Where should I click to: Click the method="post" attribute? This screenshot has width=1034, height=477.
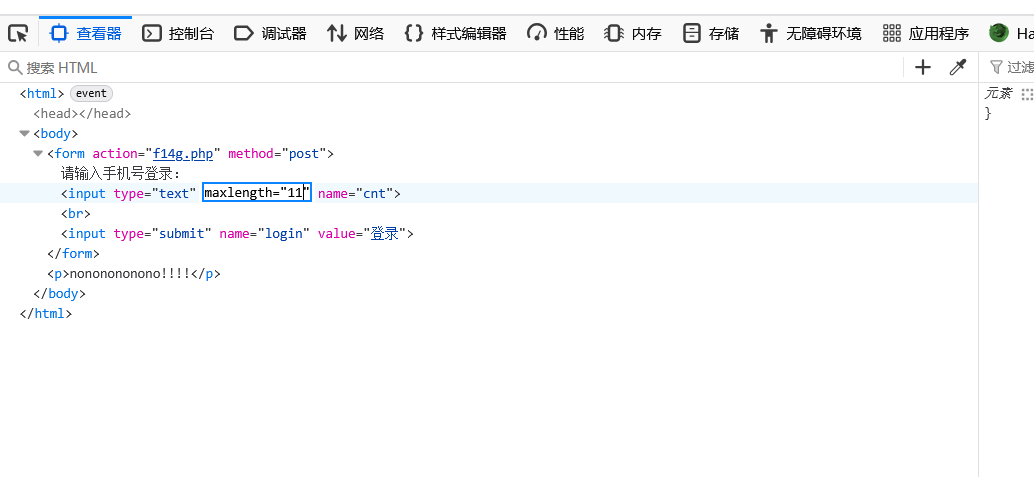pyautogui.click(x=278, y=154)
